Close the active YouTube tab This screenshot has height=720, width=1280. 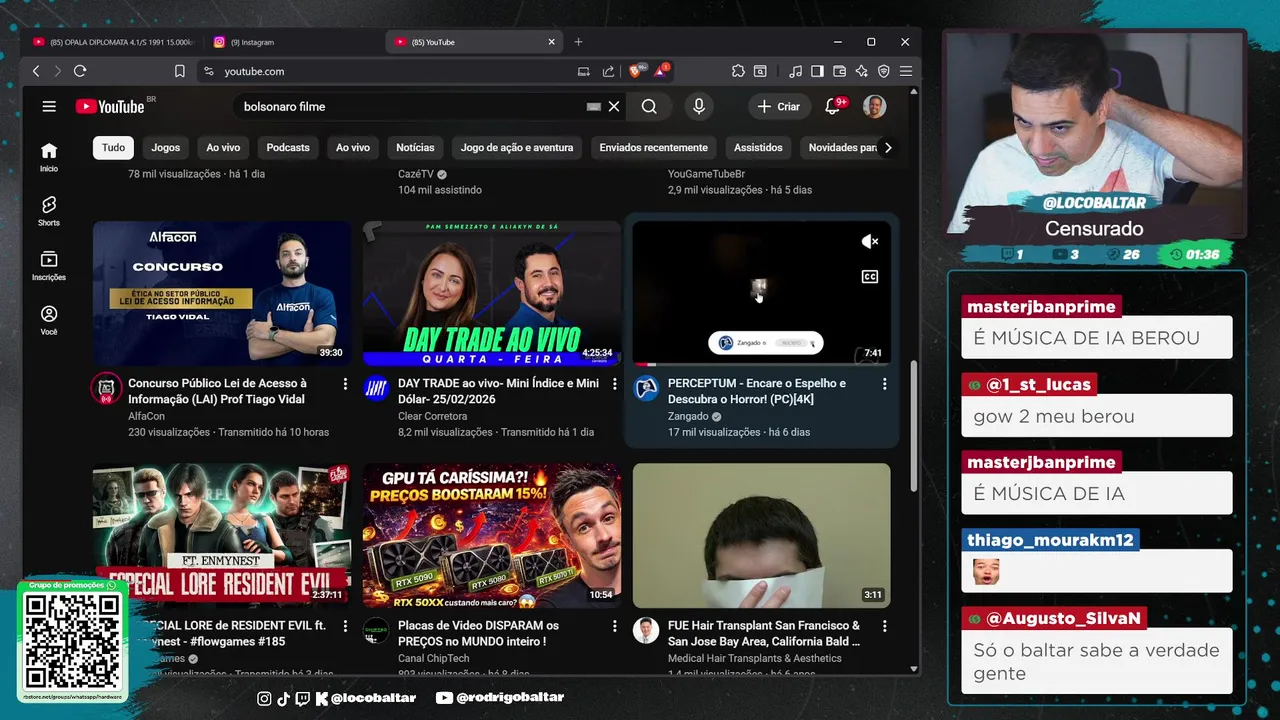(x=551, y=42)
